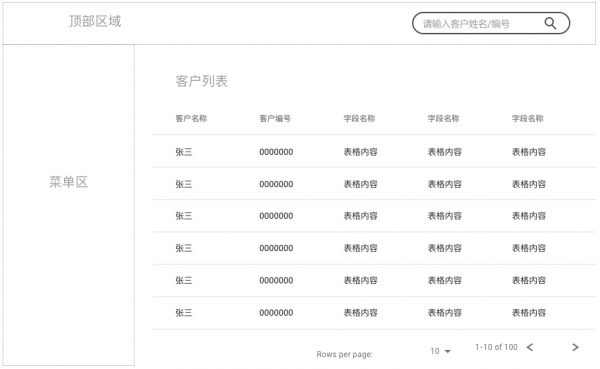The width and height of the screenshot is (600, 369).
Task: Click the 顶部区域 header label
Action: pyautogui.click(x=95, y=21)
